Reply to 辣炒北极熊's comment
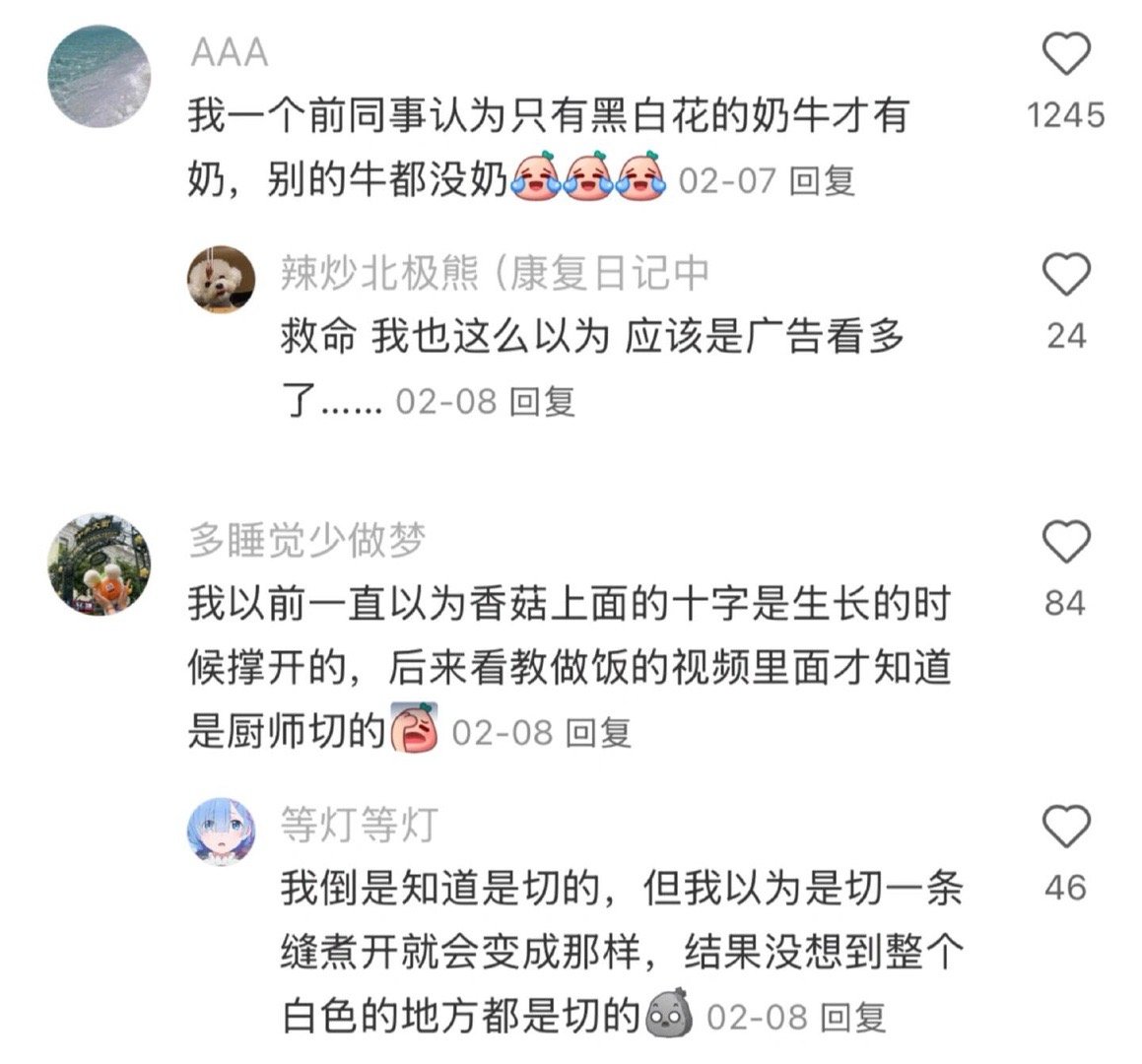 [x=543, y=401]
